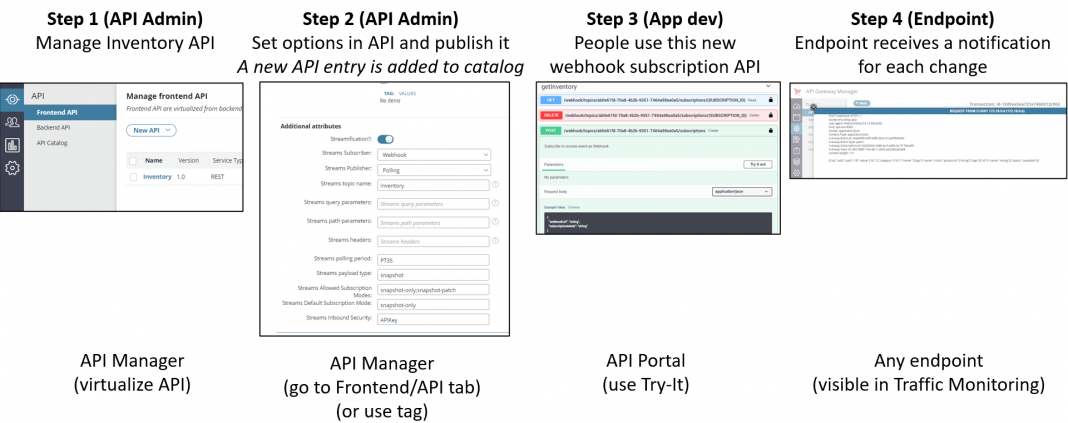
Task: Click help icon next to Streams headers
Action: 495,241
